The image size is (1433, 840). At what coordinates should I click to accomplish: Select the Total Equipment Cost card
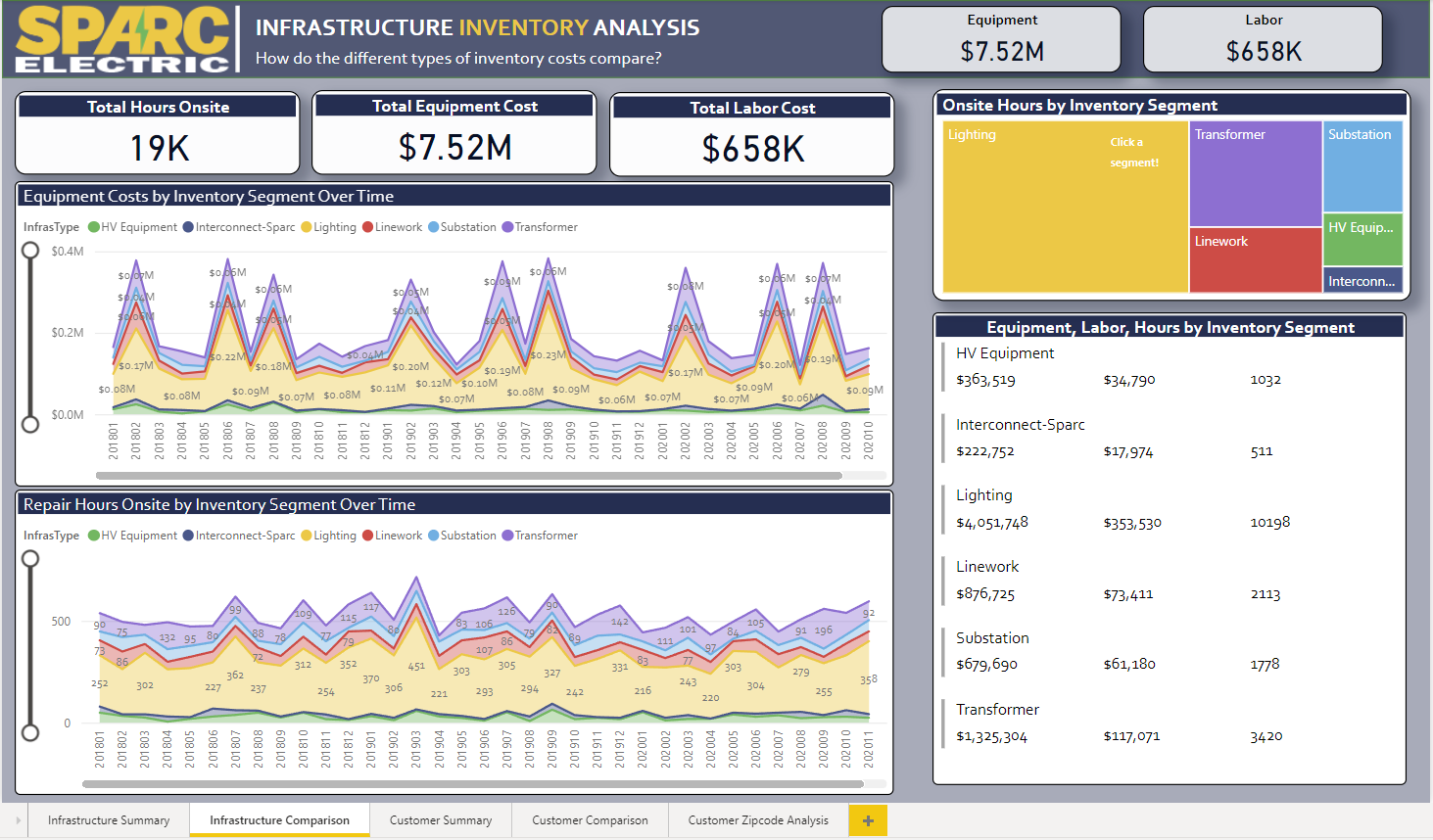point(454,133)
